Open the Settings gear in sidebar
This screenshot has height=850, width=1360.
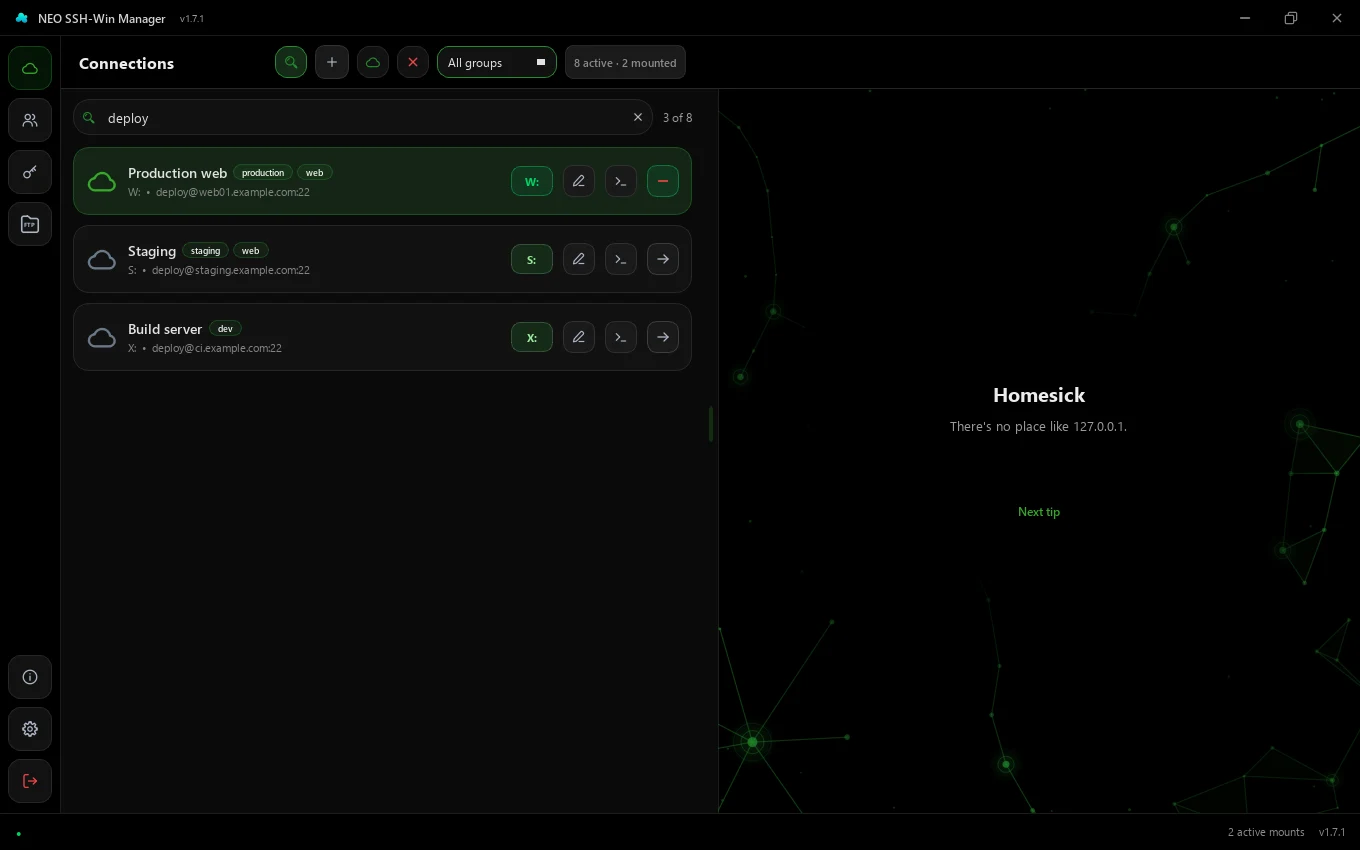click(x=30, y=729)
